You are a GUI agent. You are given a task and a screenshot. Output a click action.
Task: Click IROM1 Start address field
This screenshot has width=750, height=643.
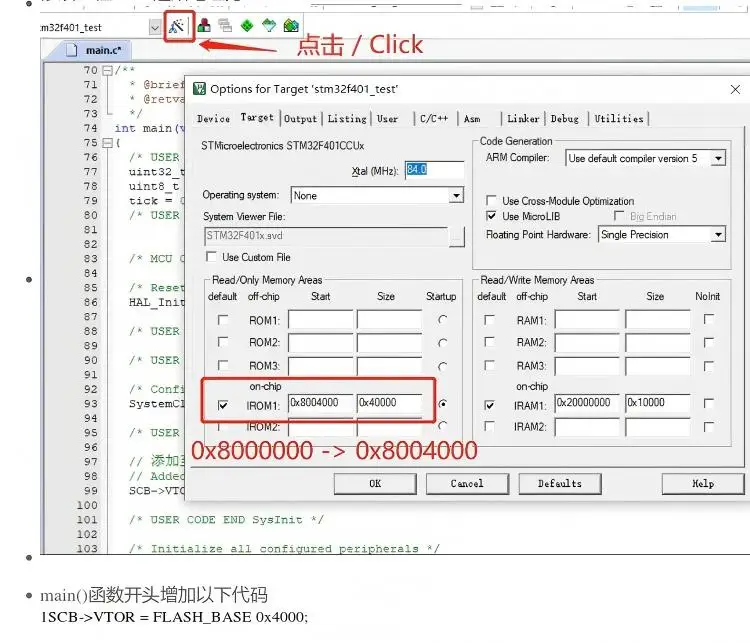click(320, 403)
